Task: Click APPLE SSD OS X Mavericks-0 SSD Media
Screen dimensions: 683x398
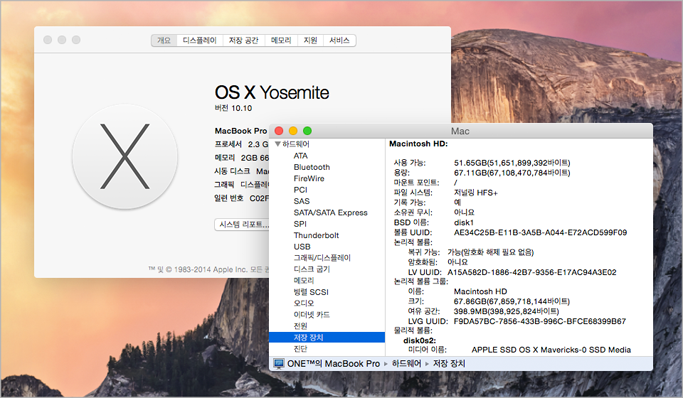Action: coord(551,350)
